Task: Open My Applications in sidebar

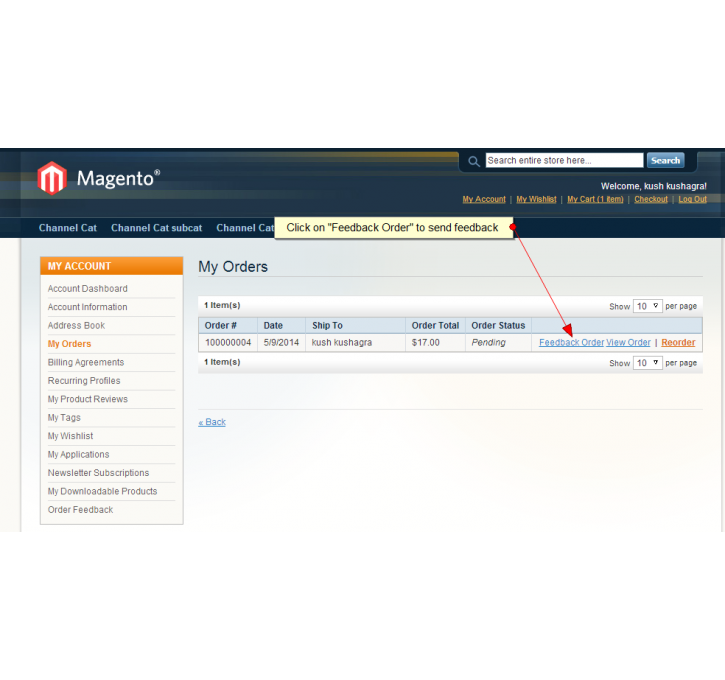Action: tap(79, 454)
